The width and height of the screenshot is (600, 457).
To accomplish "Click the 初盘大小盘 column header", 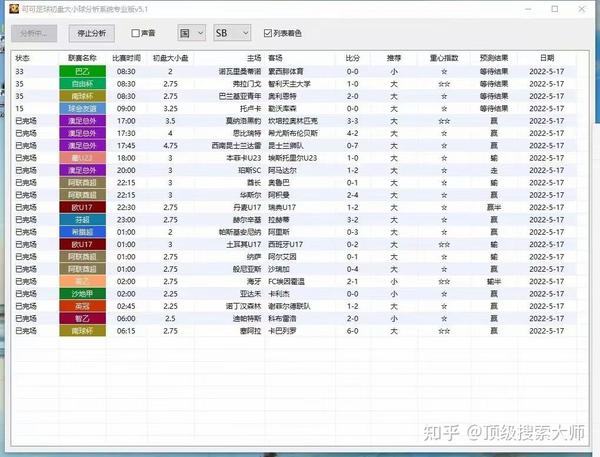I will [170, 58].
